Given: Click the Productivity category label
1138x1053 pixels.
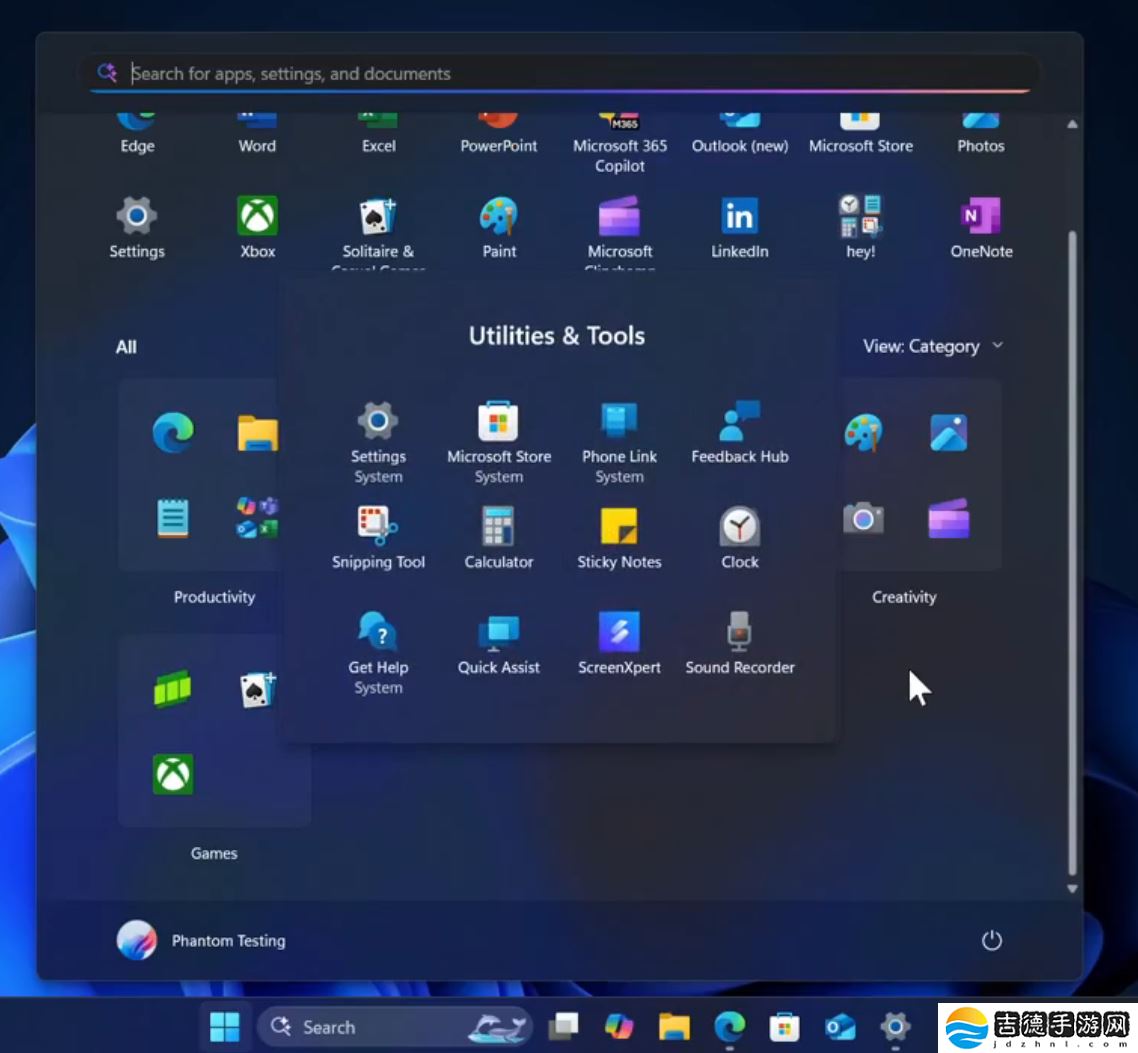Looking at the screenshot, I should (x=214, y=597).
